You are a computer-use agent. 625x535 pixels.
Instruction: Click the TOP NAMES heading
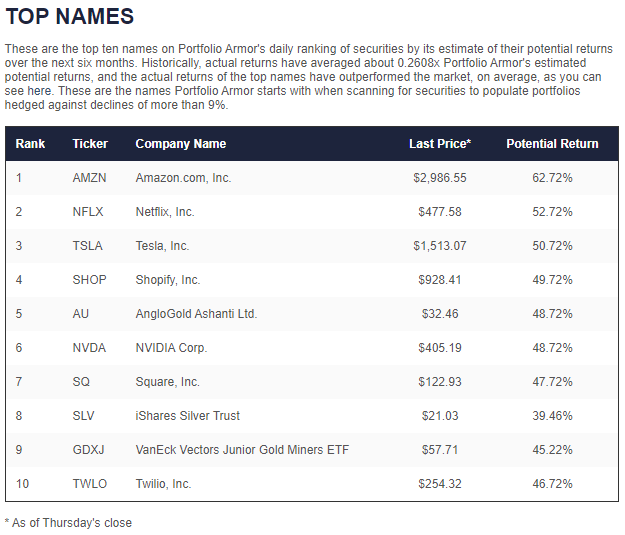pos(69,17)
